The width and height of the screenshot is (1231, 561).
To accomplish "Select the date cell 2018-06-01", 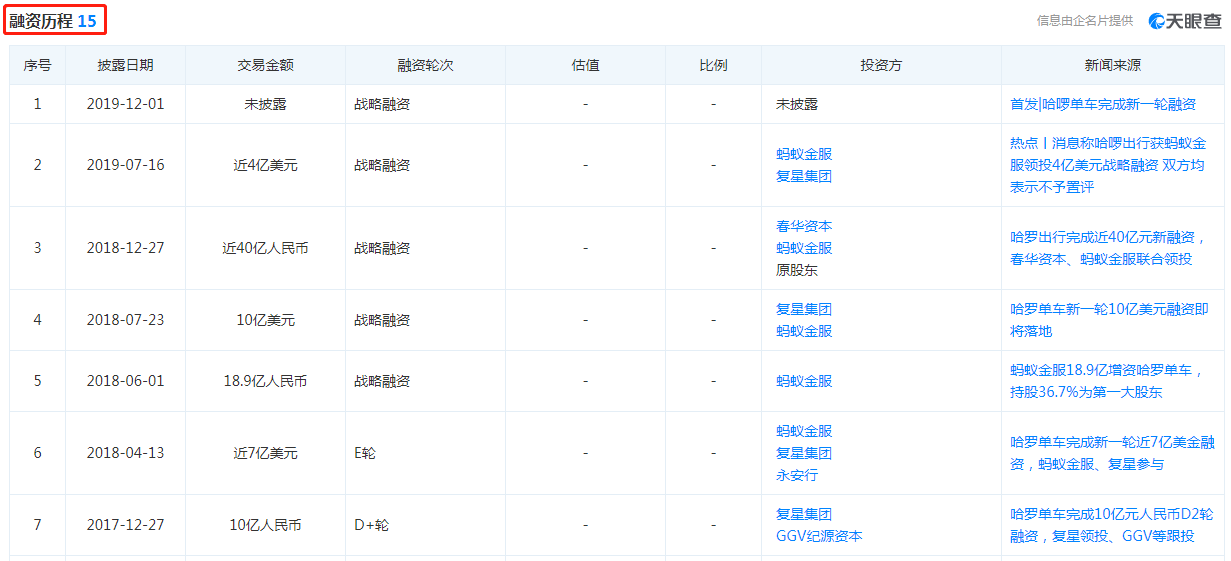I will (125, 381).
